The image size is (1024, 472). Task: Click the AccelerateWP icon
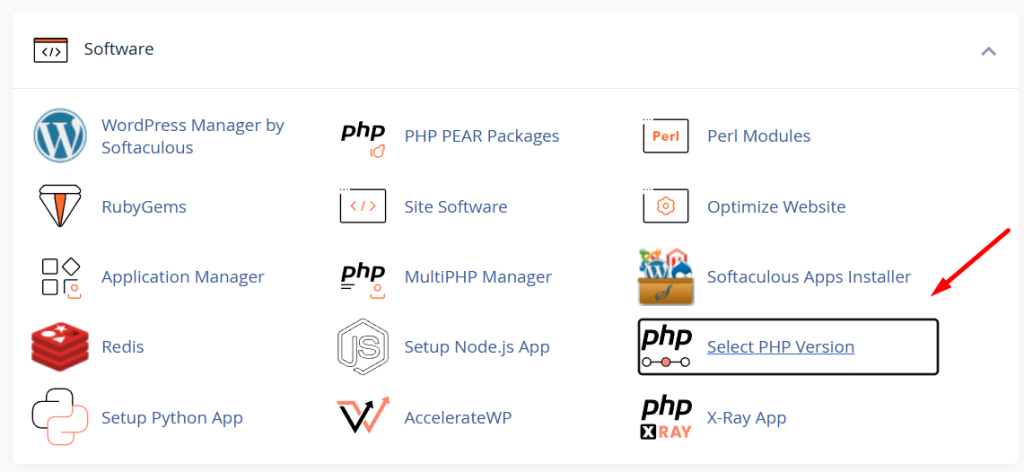click(363, 415)
